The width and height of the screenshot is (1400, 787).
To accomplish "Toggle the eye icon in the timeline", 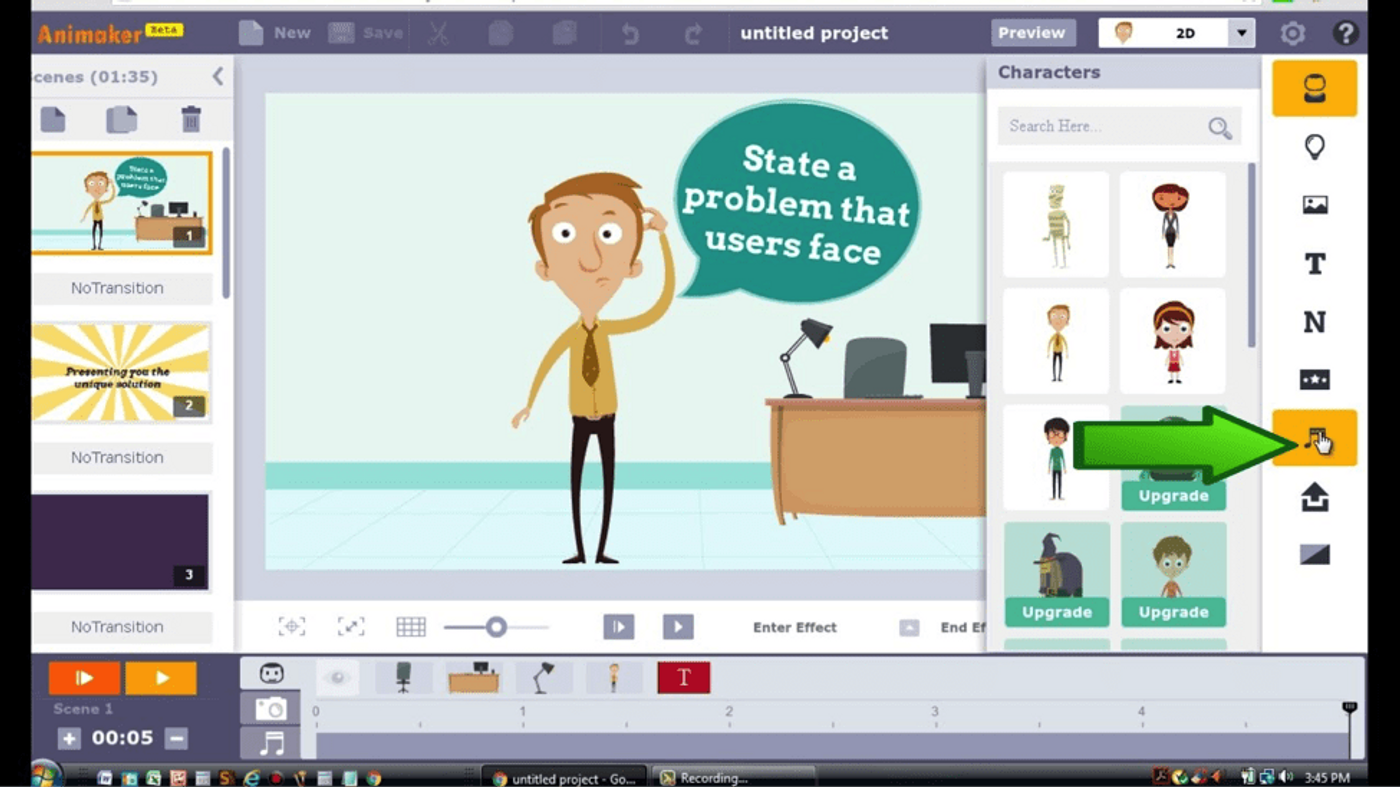I will 337,678.
